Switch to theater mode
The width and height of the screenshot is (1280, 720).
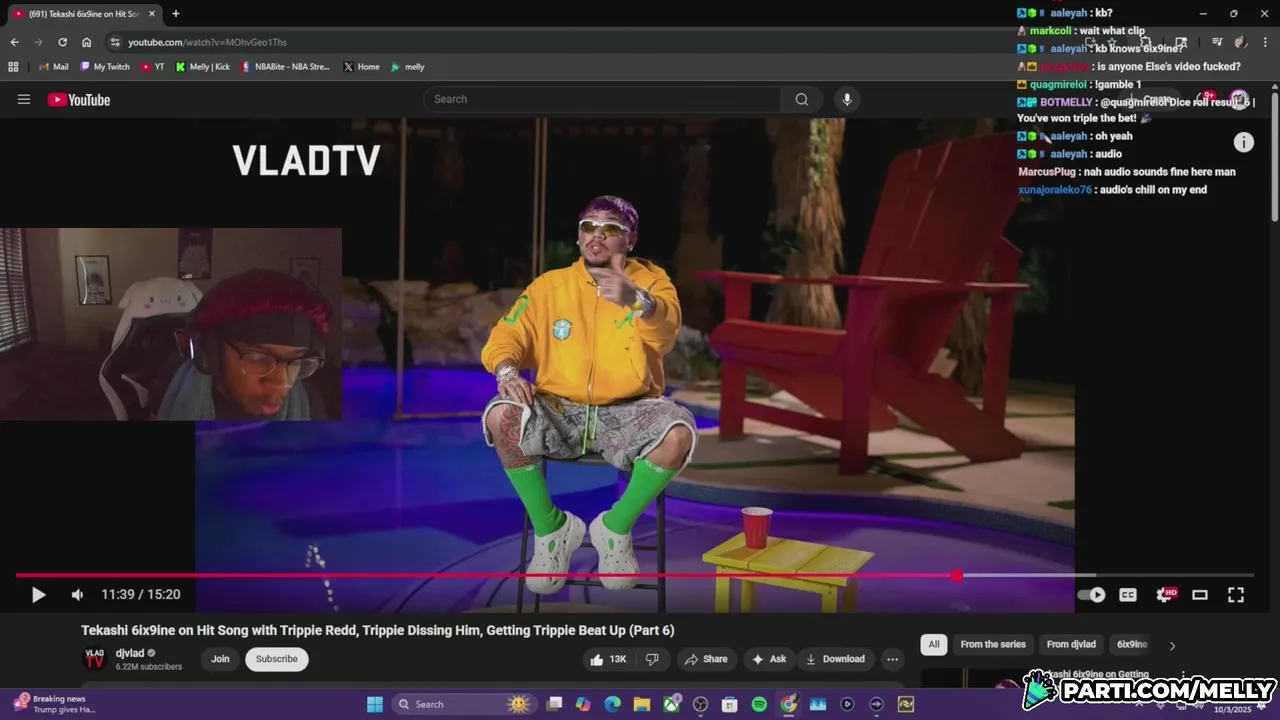click(x=1200, y=595)
